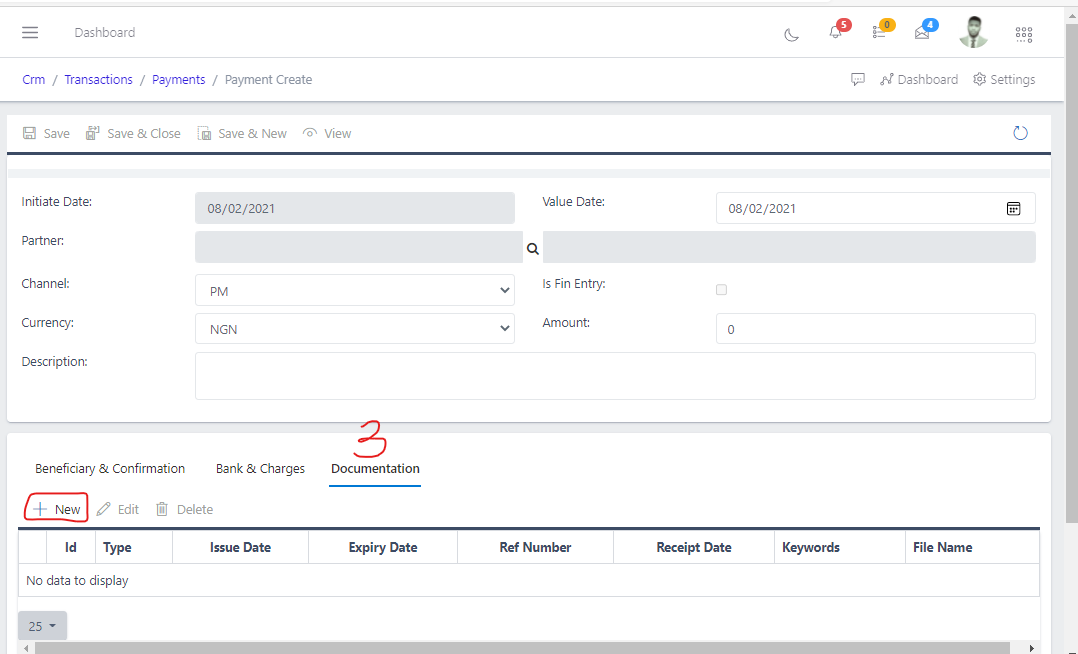Open the comments speech bubble icon
Screen dimensions: 1078x654
tap(858, 79)
